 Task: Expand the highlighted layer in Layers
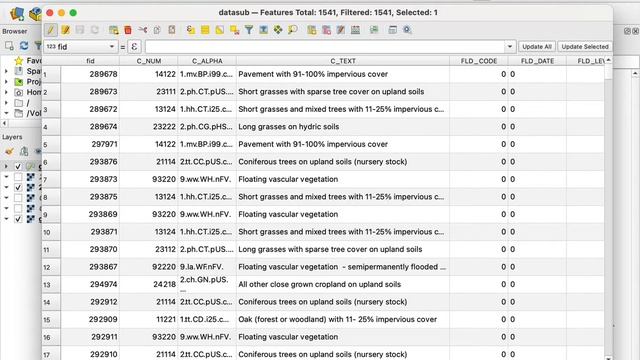[x=6, y=167]
